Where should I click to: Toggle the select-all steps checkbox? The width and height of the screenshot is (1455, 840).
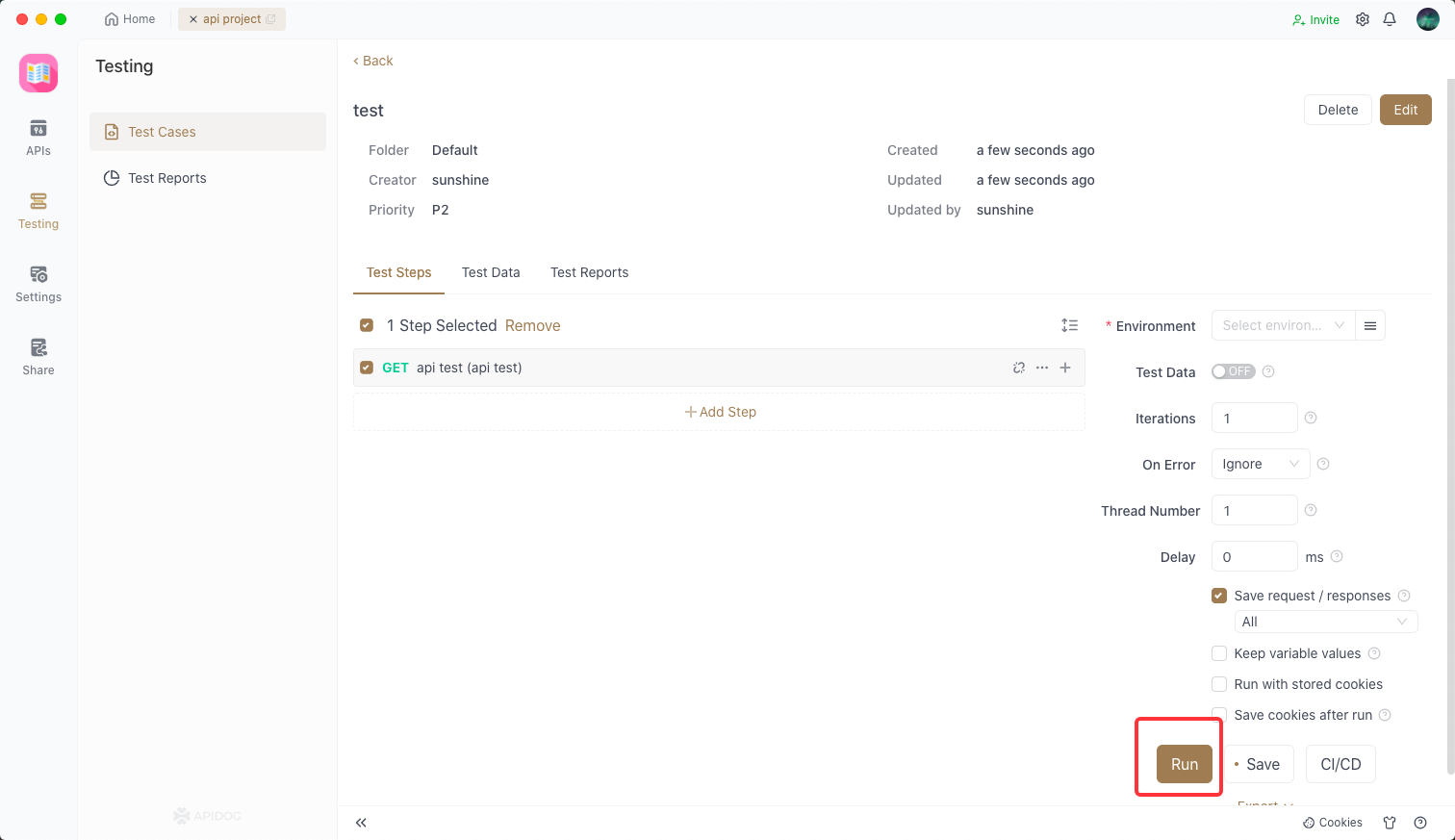click(367, 325)
